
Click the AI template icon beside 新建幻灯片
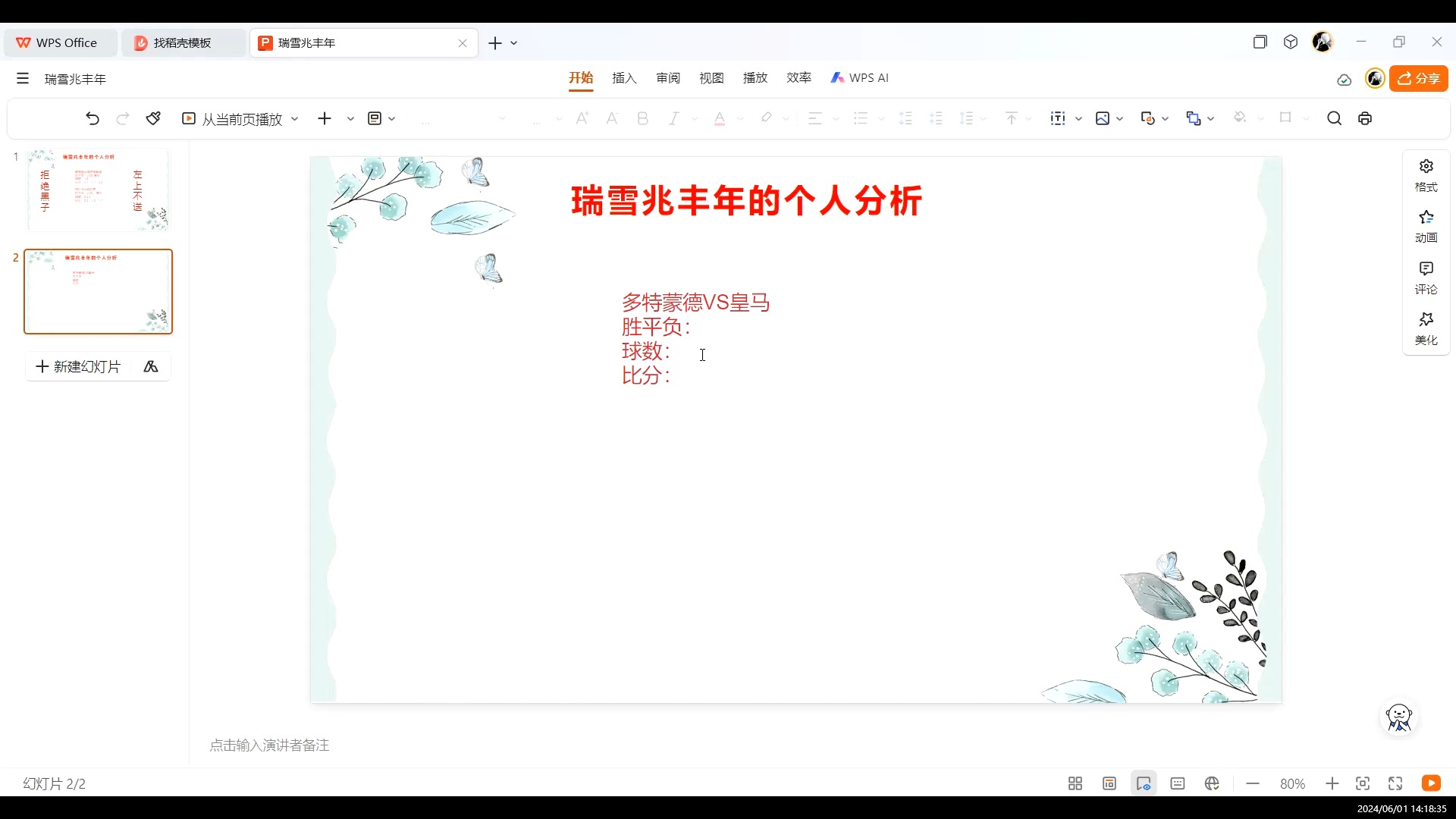(x=151, y=366)
